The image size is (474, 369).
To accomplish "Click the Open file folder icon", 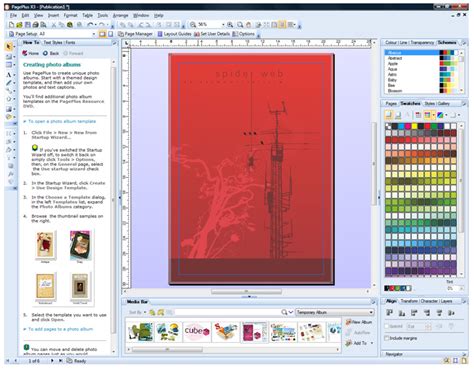I will 19,25.
